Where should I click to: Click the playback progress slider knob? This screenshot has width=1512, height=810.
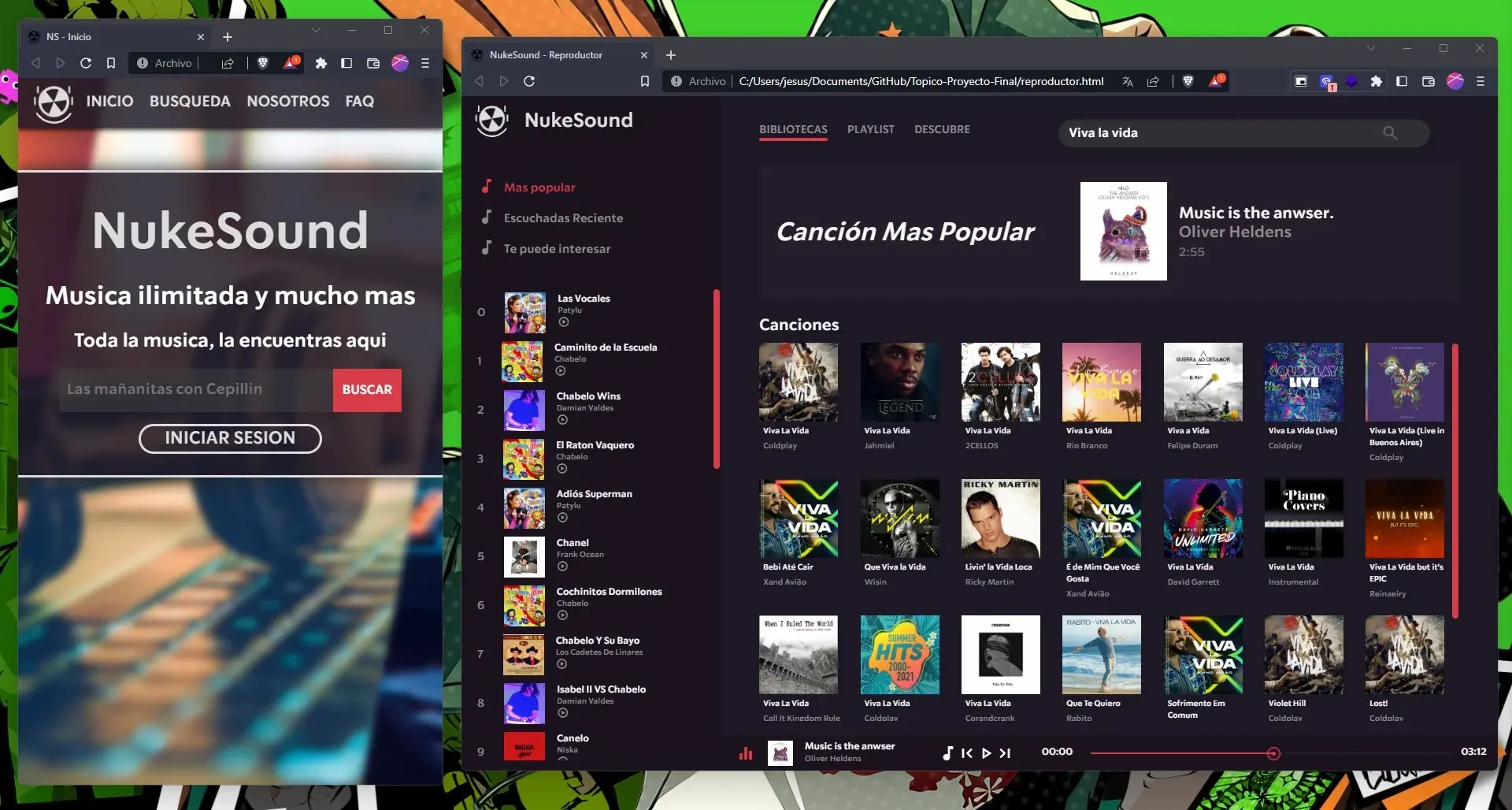coord(1273,753)
